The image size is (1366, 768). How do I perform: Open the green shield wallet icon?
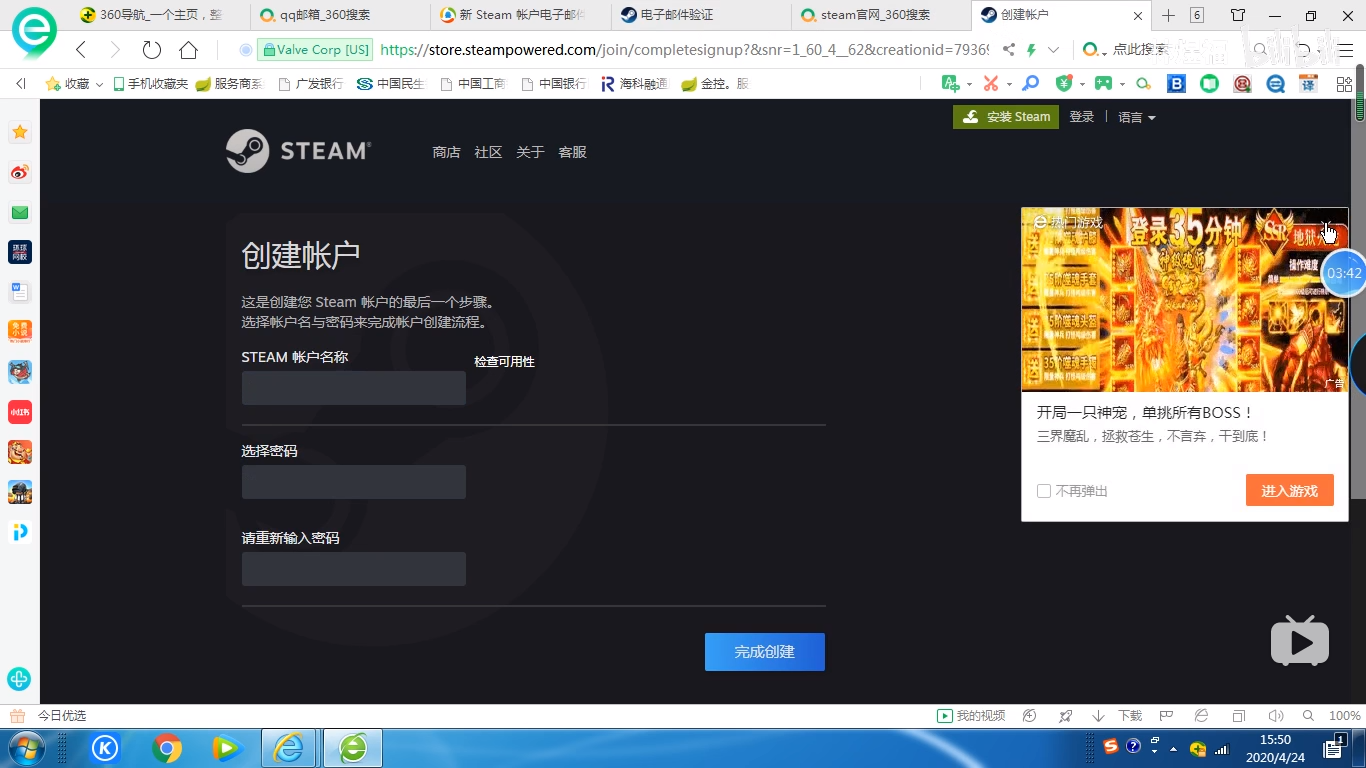pos(1063,84)
